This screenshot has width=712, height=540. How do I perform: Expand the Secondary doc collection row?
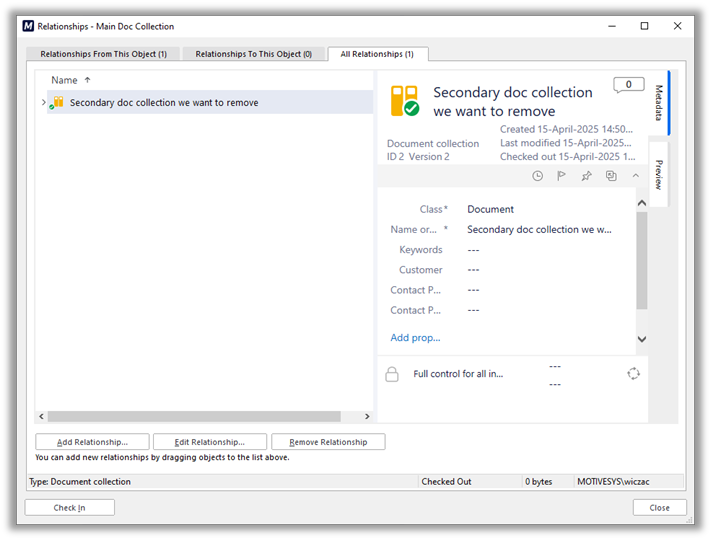point(43,103)
